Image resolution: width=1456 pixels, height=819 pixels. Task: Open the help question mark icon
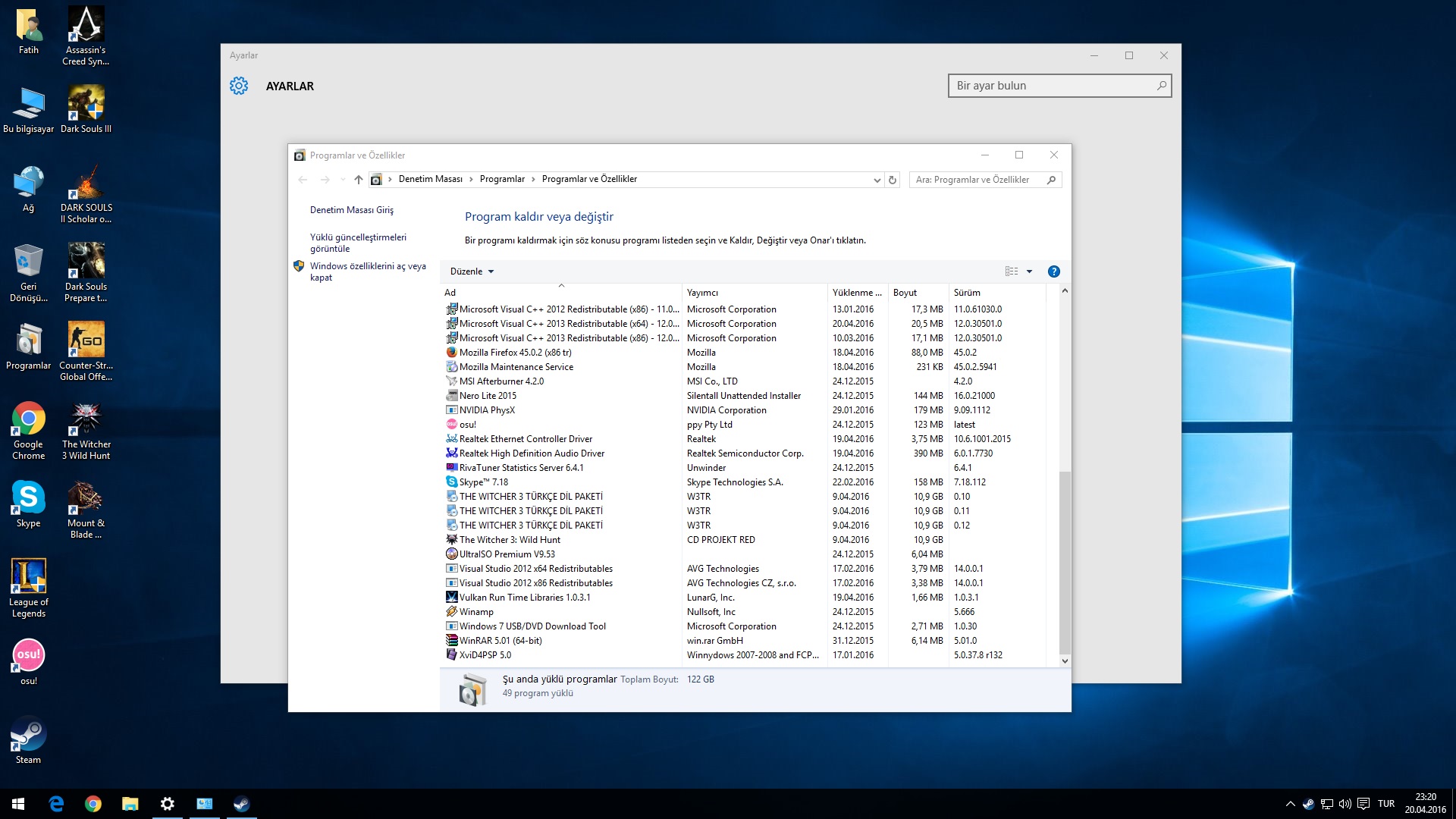(x=1053, y=271)
